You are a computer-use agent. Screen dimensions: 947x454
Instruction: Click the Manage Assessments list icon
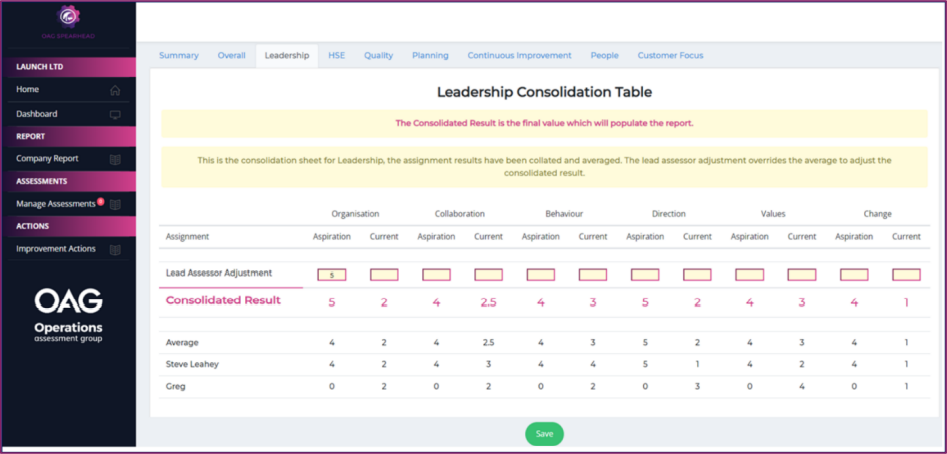pos(115,205)
